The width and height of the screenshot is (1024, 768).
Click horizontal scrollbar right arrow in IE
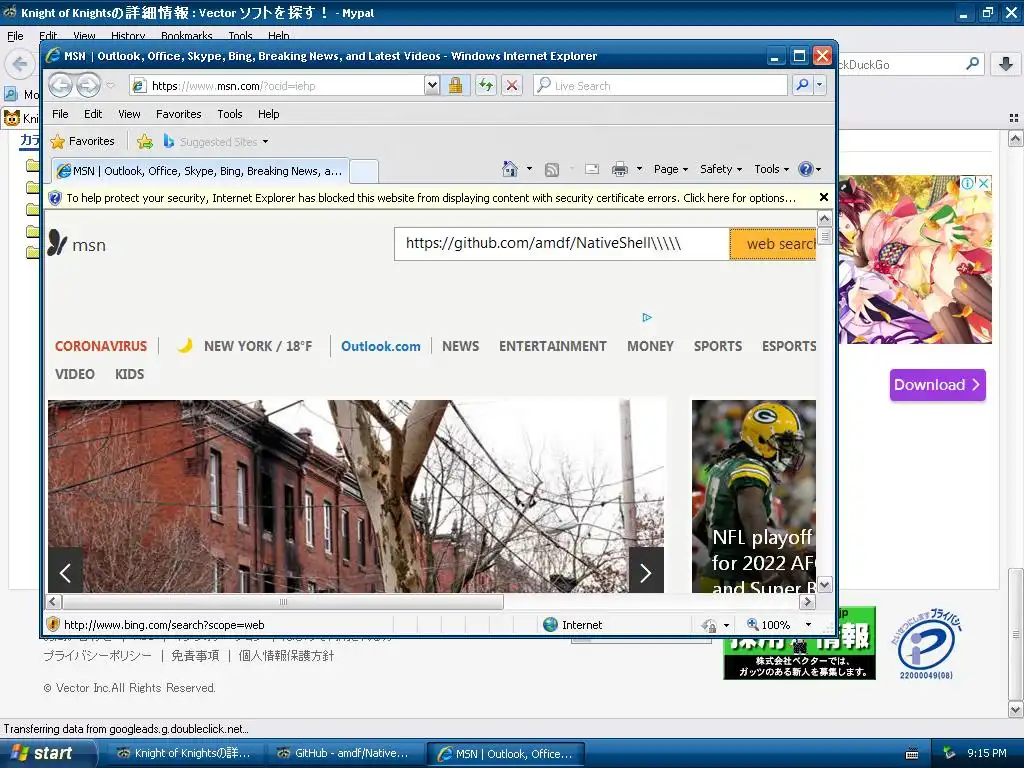coord(808,601)
